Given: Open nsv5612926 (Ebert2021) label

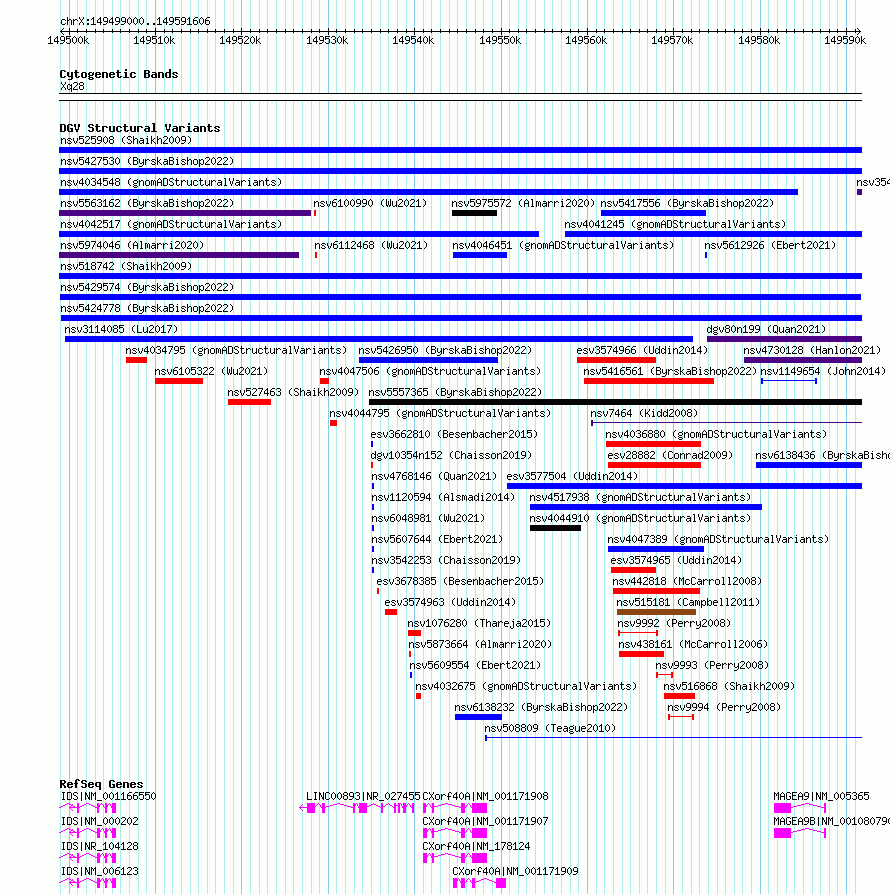Looking at the screenshot, I should pos(770,246).
